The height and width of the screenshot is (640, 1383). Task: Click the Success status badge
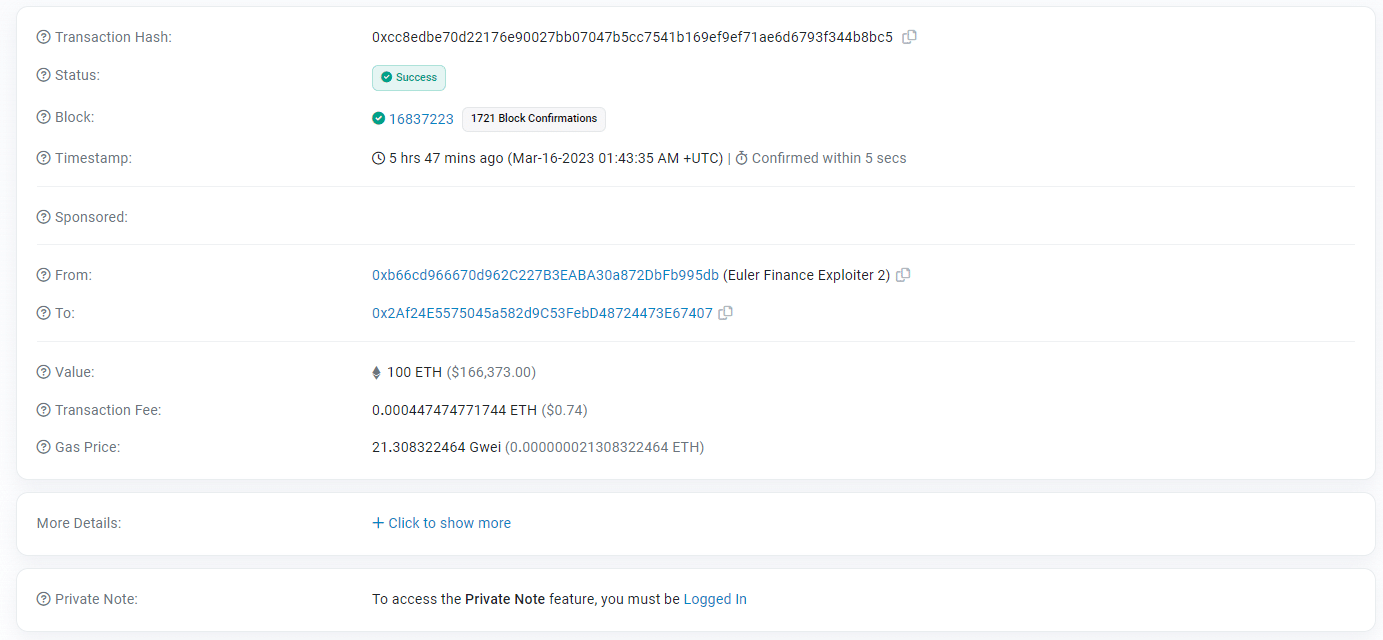[408, 77]
